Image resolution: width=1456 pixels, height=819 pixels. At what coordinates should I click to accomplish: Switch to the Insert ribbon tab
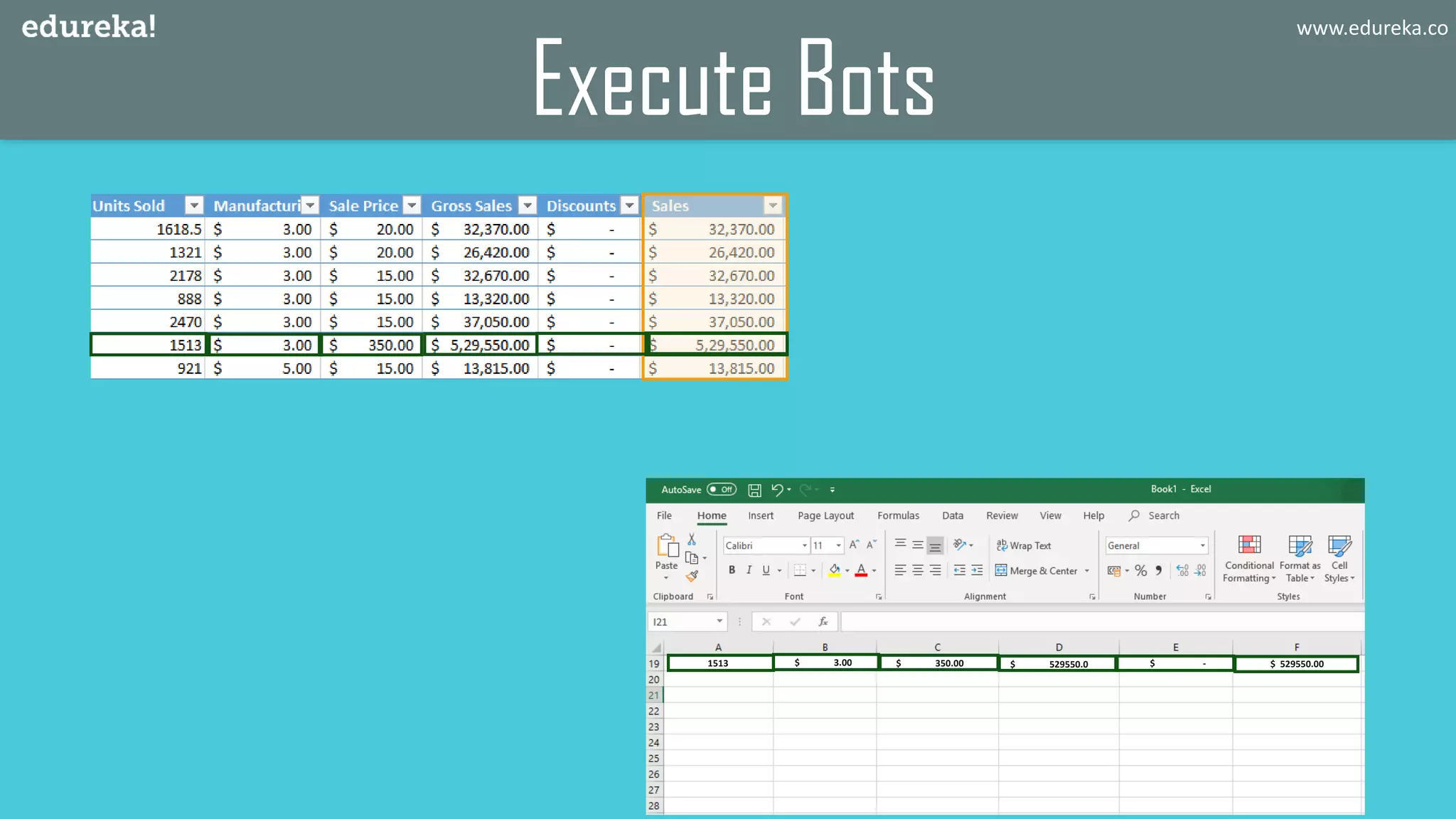pos(760,515)
